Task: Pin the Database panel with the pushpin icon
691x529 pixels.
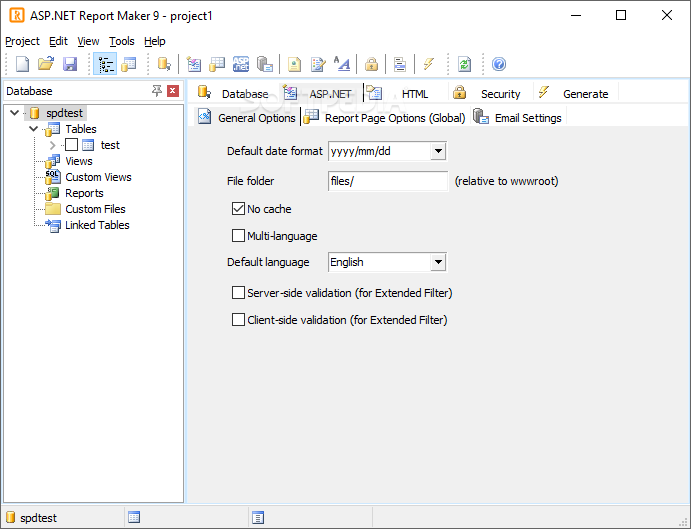Action: 157,91
